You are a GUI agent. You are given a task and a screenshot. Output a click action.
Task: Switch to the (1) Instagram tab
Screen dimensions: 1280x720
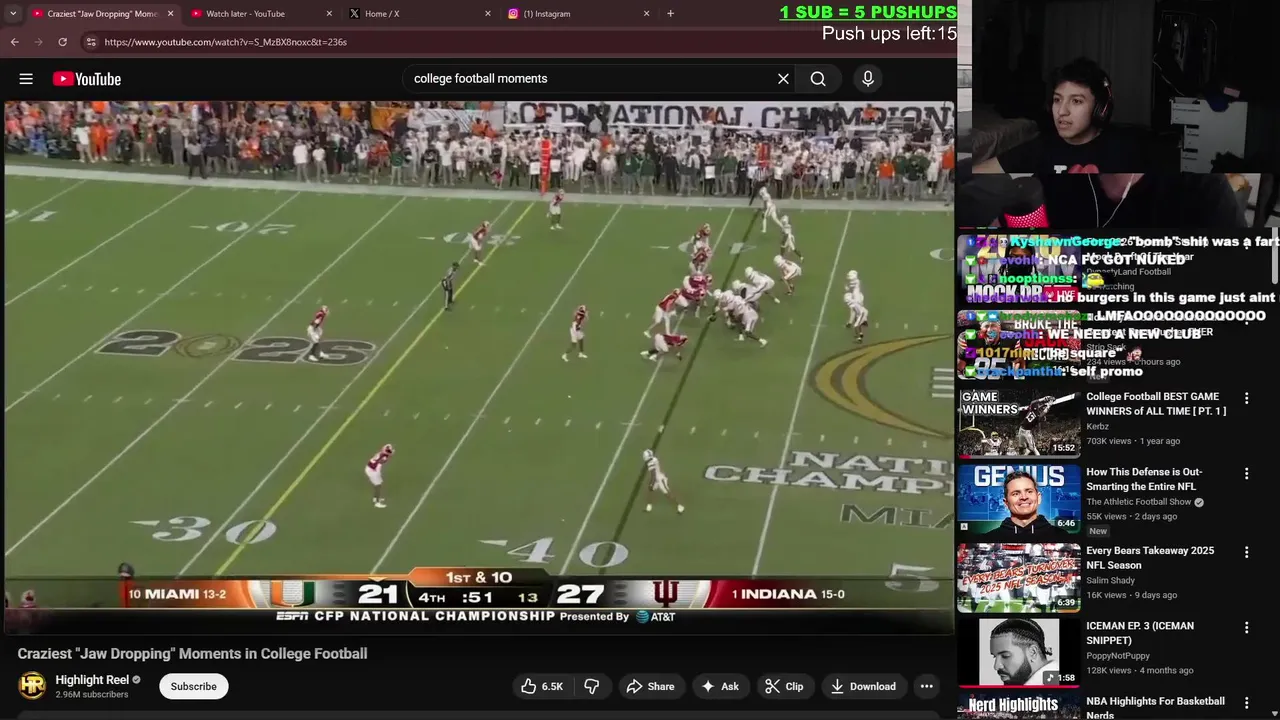pos(578,14)
